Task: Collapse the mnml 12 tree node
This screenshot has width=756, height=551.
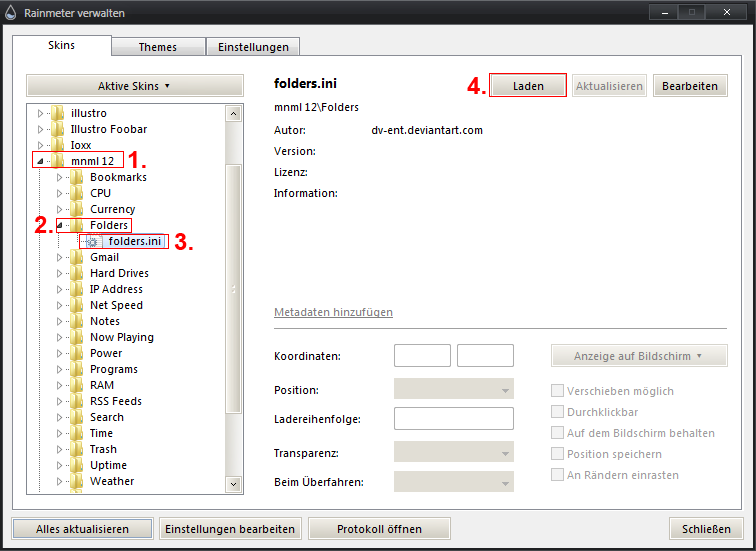Action: click(40, 161)
